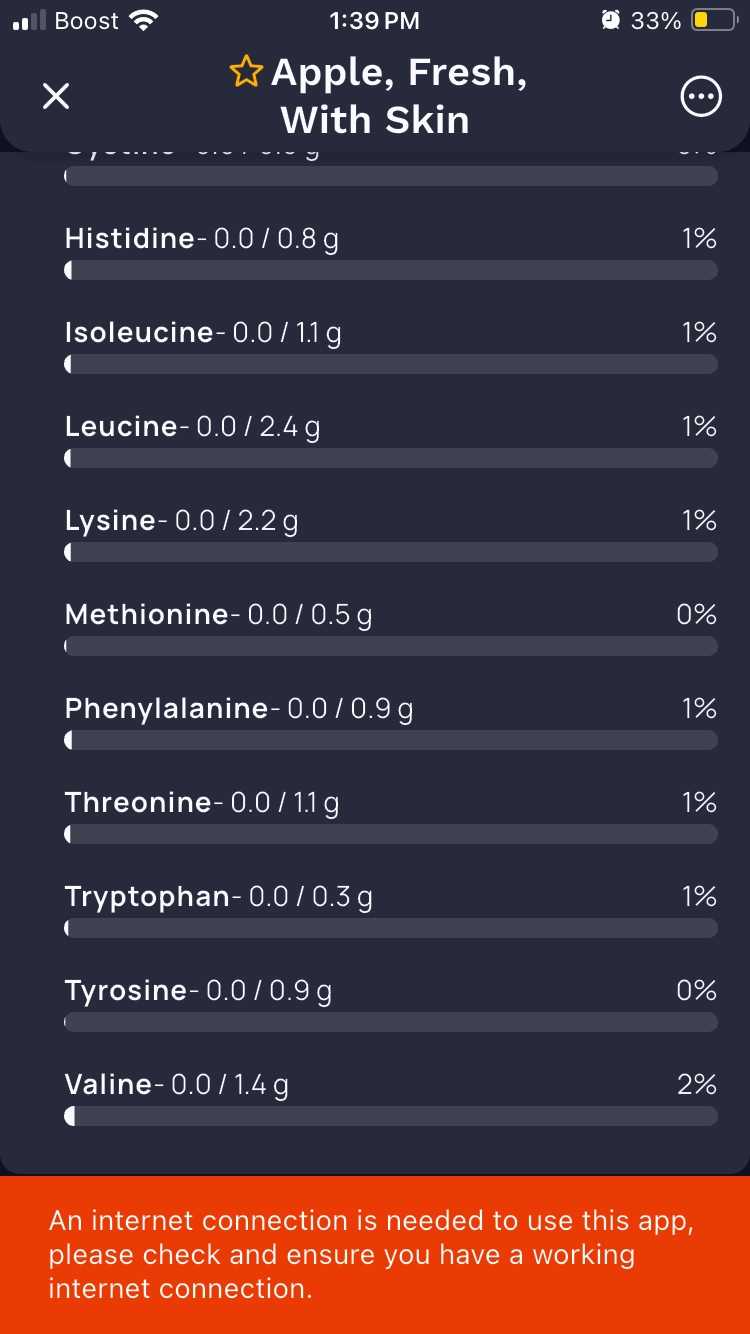Tap the alarm clock status icon
This screenshot has height=1334, width=750.
[611, 20]
